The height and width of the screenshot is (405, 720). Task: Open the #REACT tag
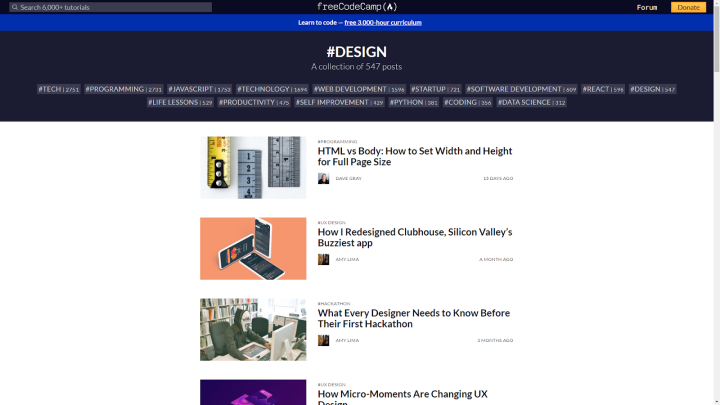tap(603, 89)
